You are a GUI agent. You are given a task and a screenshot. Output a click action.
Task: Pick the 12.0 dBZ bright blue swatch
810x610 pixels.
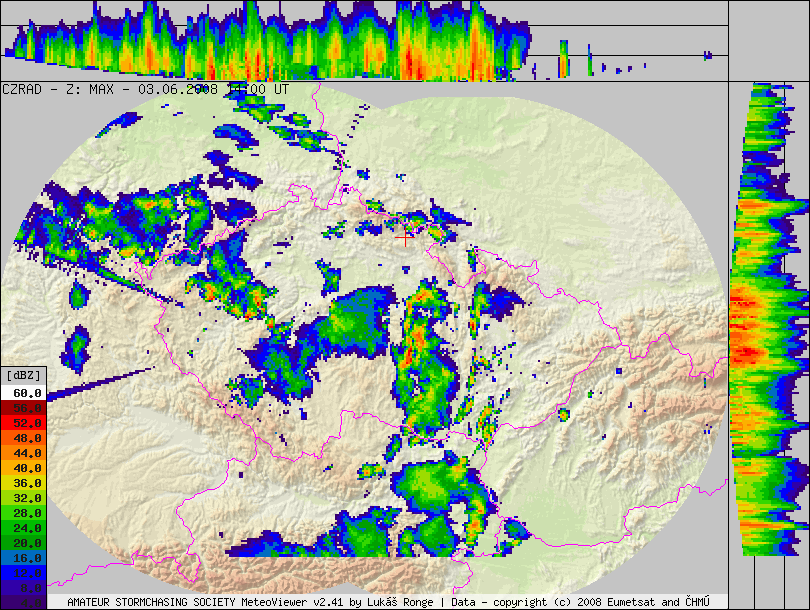23,572
